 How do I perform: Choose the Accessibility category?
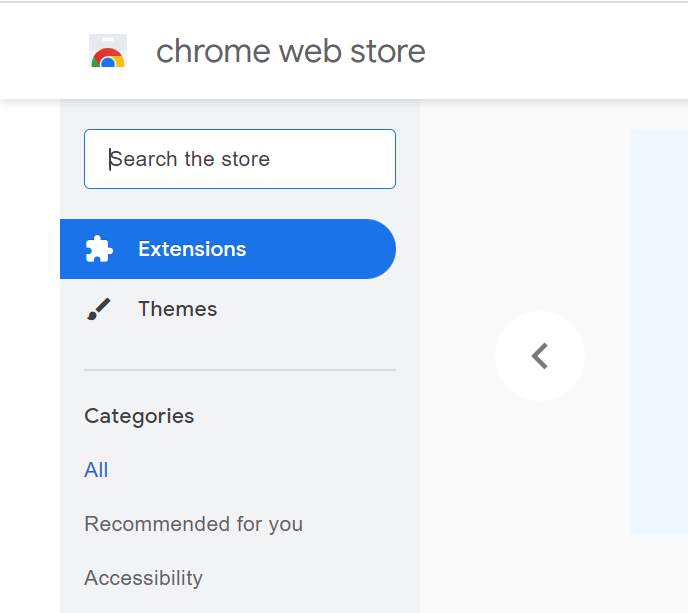coord(143,578)
